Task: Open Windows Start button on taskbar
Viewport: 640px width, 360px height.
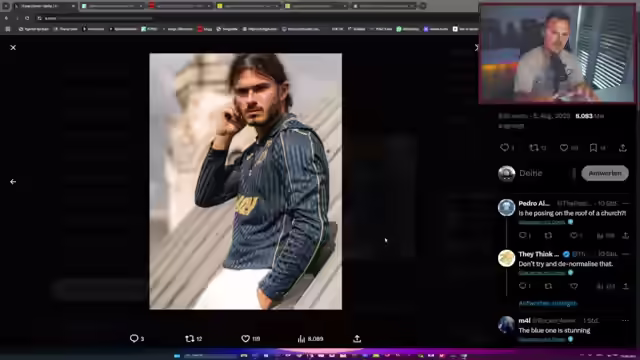Action: 177,356
